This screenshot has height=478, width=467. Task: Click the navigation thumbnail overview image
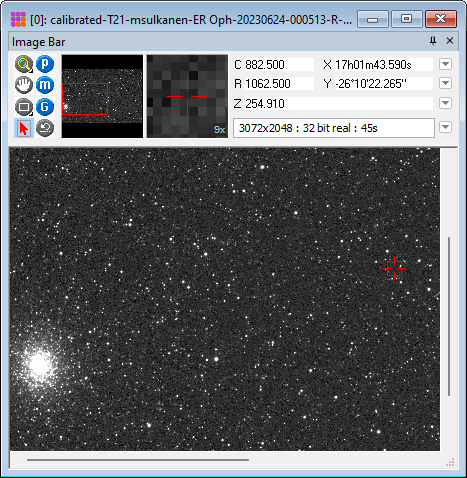[102, 96]
